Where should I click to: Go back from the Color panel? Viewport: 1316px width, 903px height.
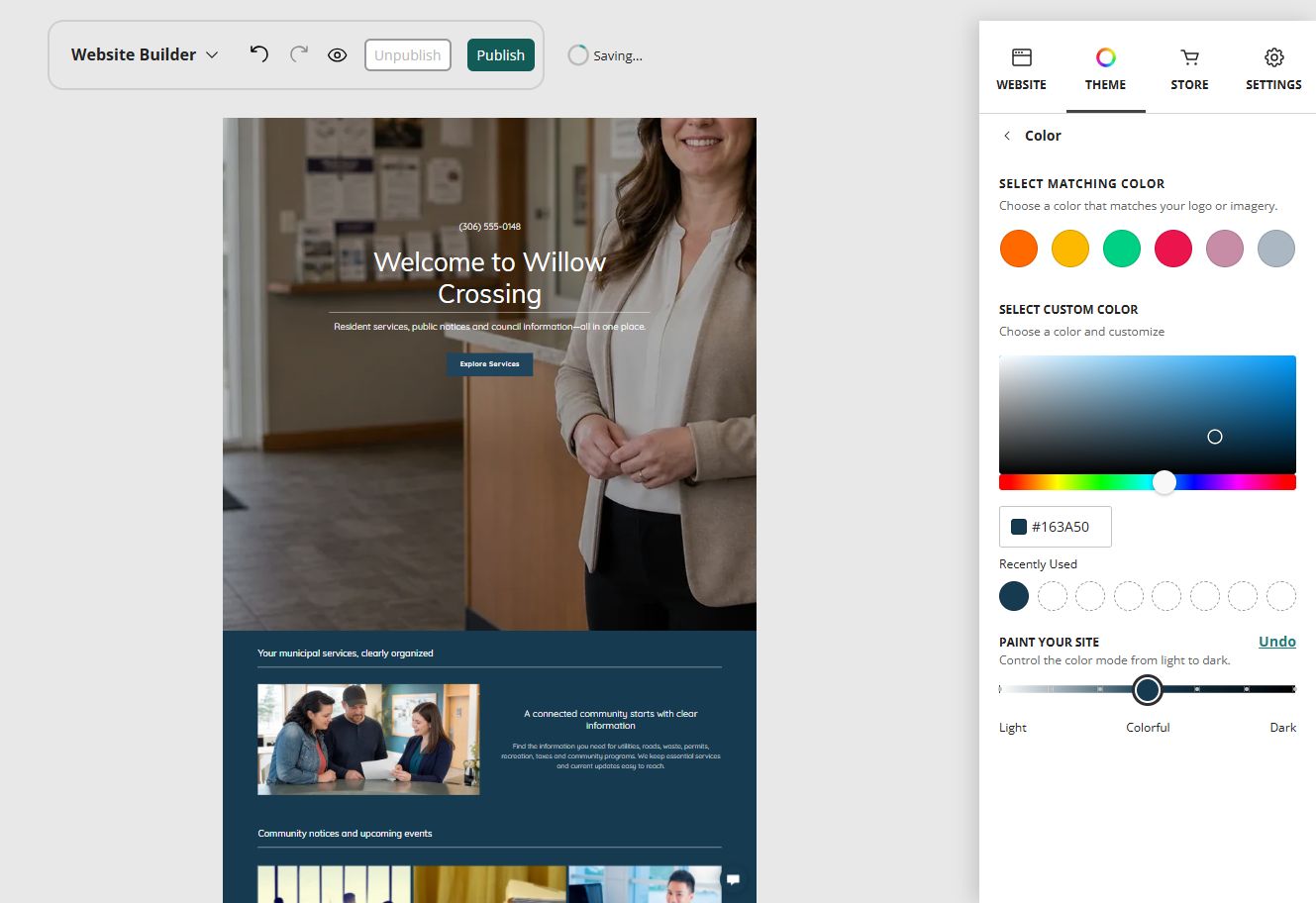1007,136
